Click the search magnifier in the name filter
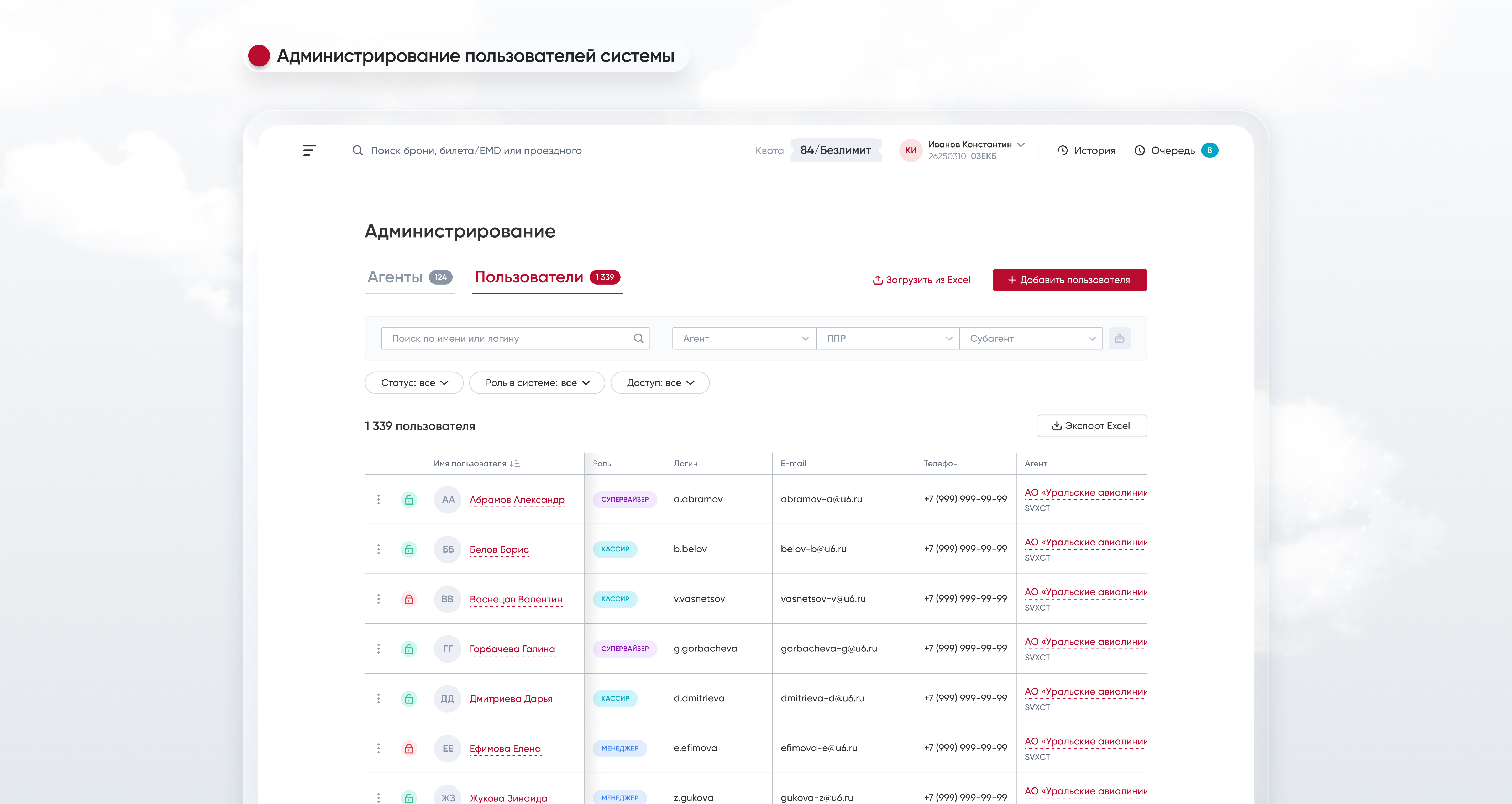Viewport: 1512px width, 804px height. [639, 338]
